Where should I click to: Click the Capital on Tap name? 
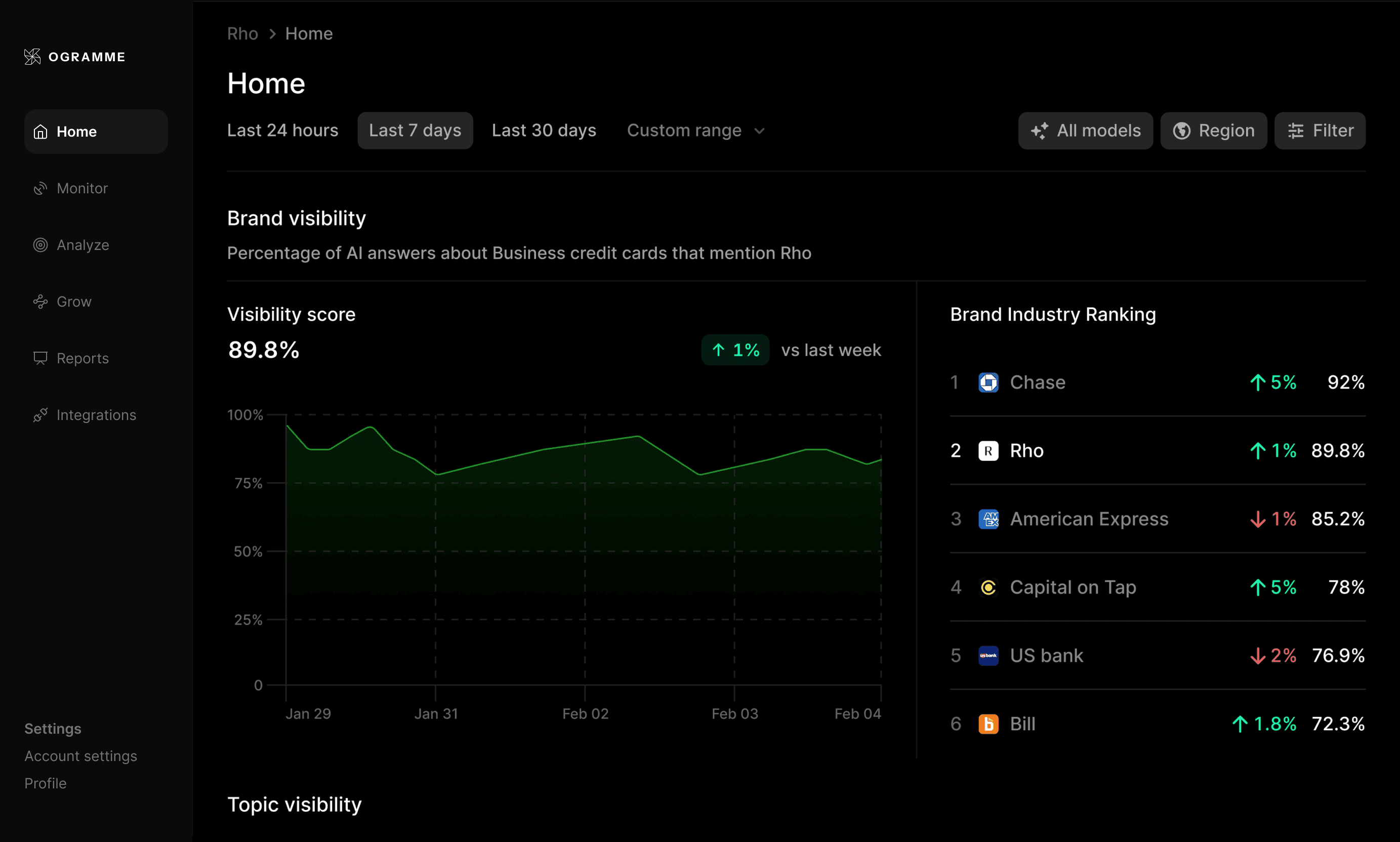click(1073, 588)
